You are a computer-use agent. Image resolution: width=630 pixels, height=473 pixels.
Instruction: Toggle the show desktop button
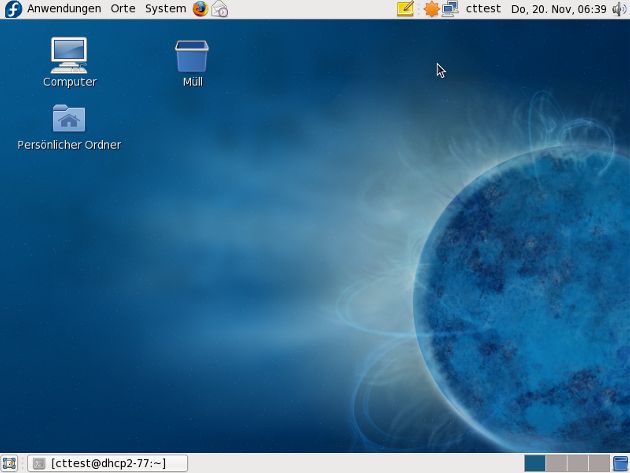pyautogui.click(x=9, y=463)
